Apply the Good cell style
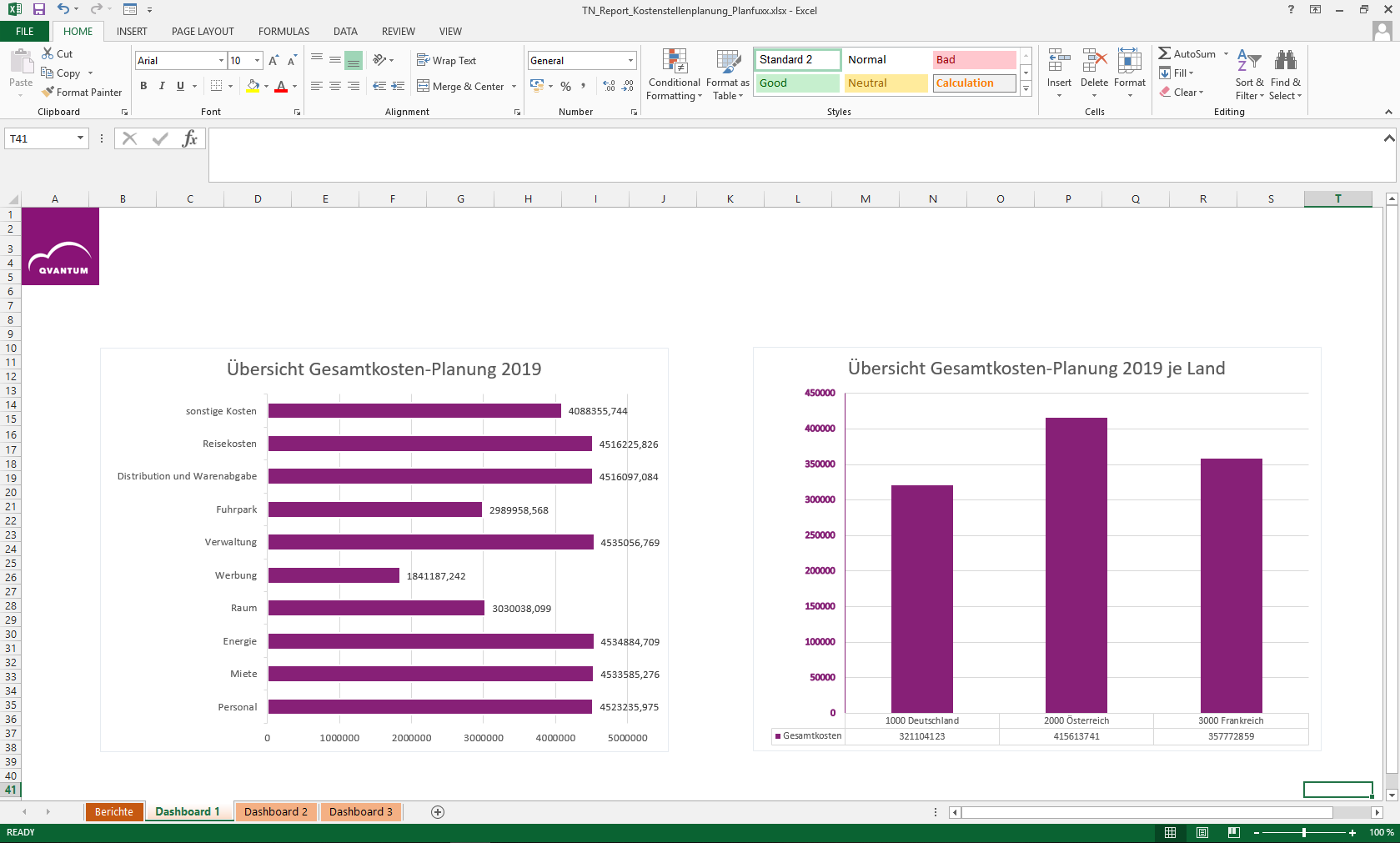 pyautogui.click(x=798, y=83)
